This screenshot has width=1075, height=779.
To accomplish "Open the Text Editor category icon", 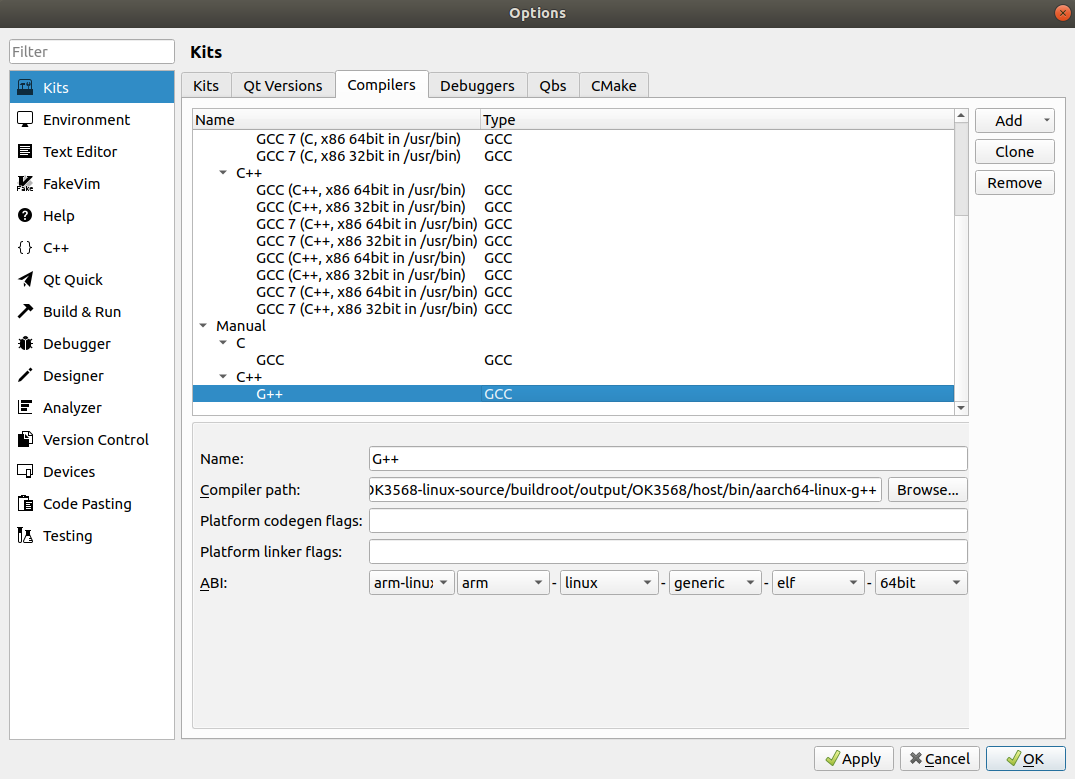I will 26,152.
